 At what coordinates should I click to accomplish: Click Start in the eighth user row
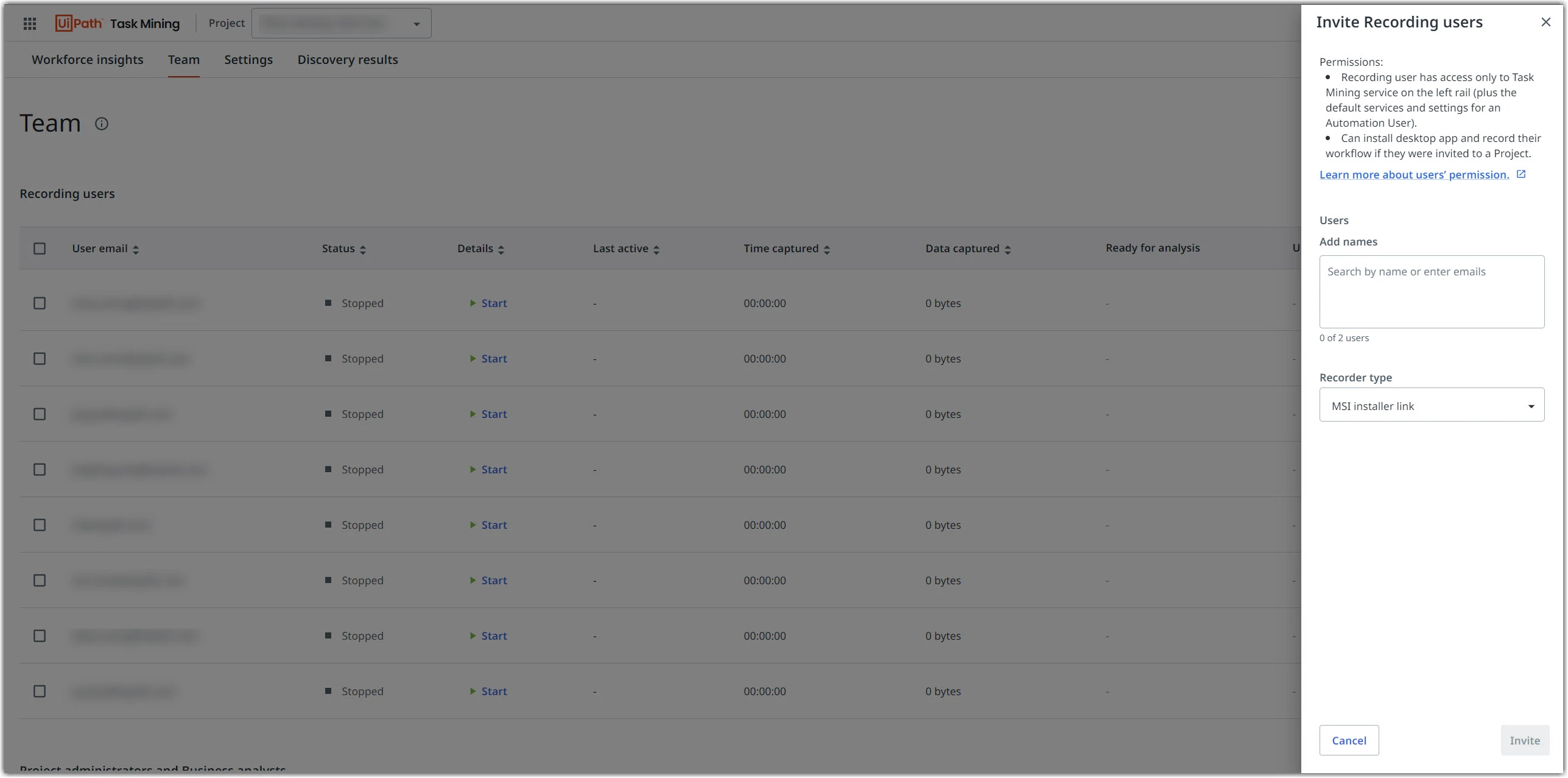pos(488,691)
